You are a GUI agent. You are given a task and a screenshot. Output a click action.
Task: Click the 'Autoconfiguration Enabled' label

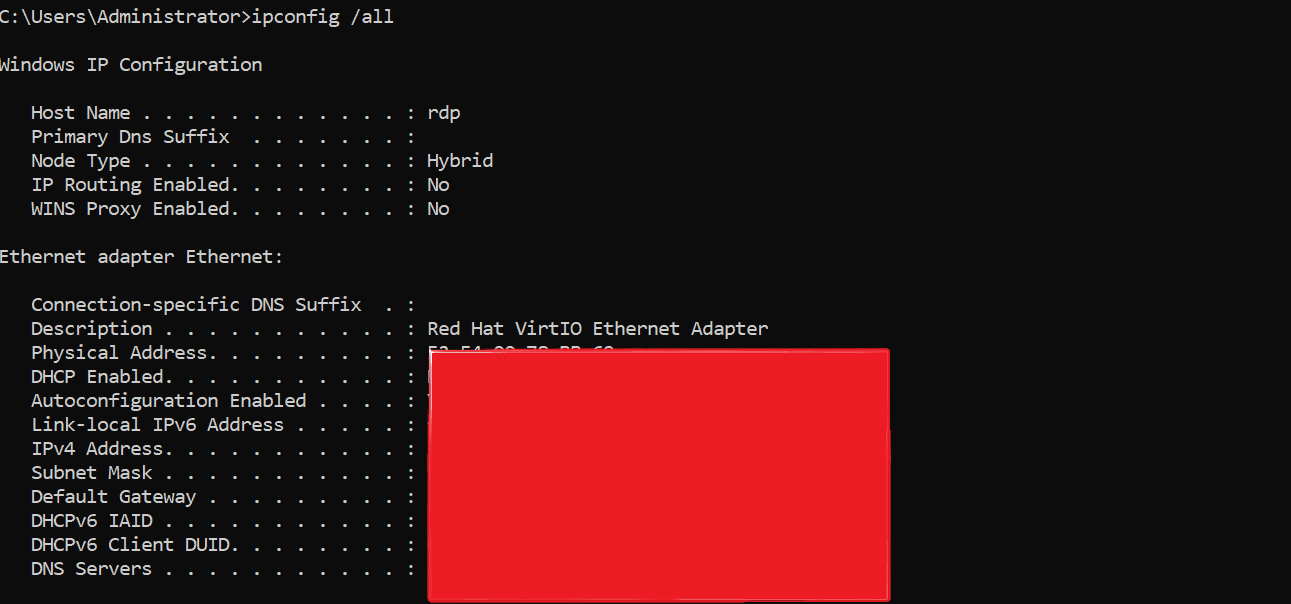coord(169,401)
